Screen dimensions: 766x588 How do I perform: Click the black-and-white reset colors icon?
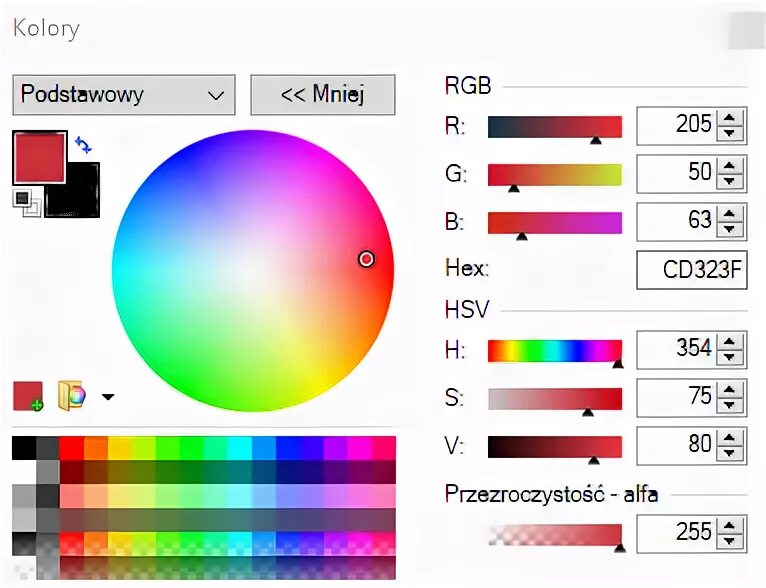coord(27,203)
